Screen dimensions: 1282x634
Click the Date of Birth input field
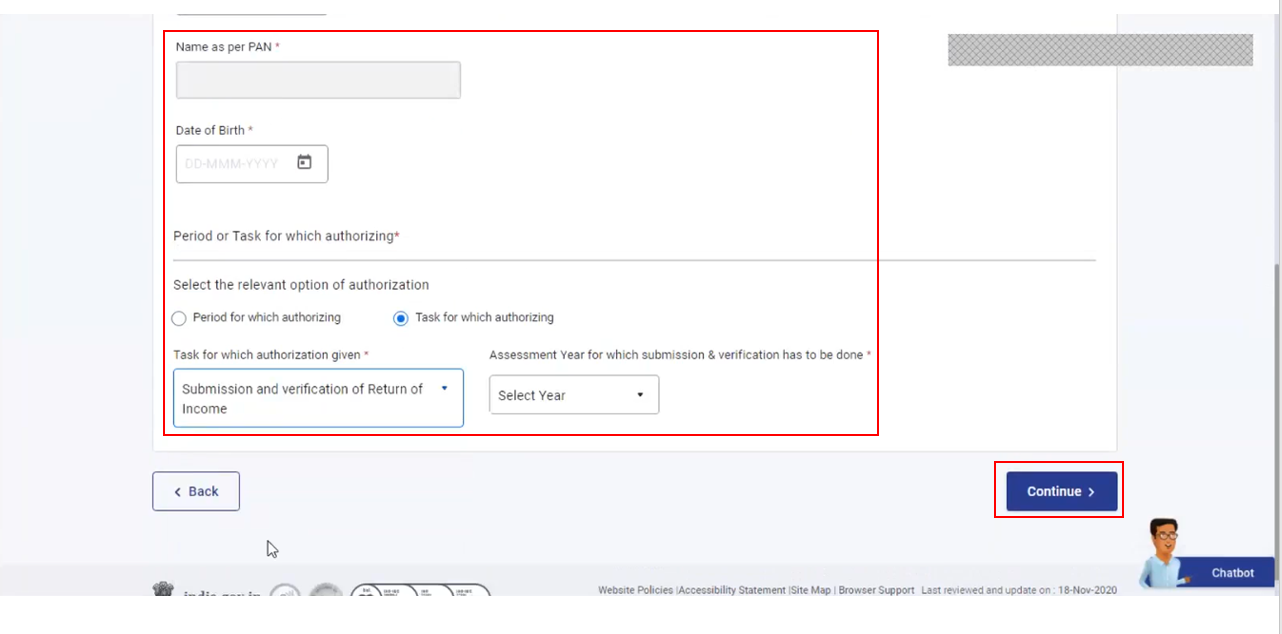click(x=237, y=164)
